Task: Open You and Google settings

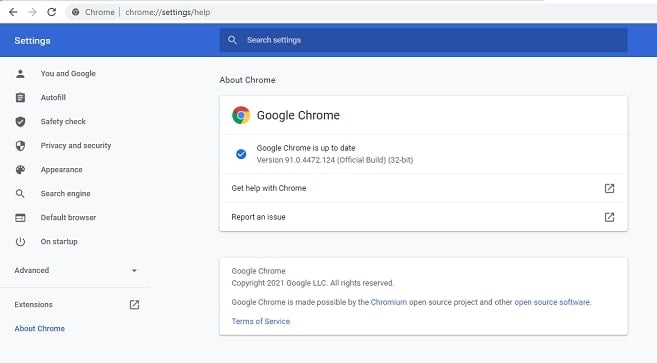Action: pos(68,73)
